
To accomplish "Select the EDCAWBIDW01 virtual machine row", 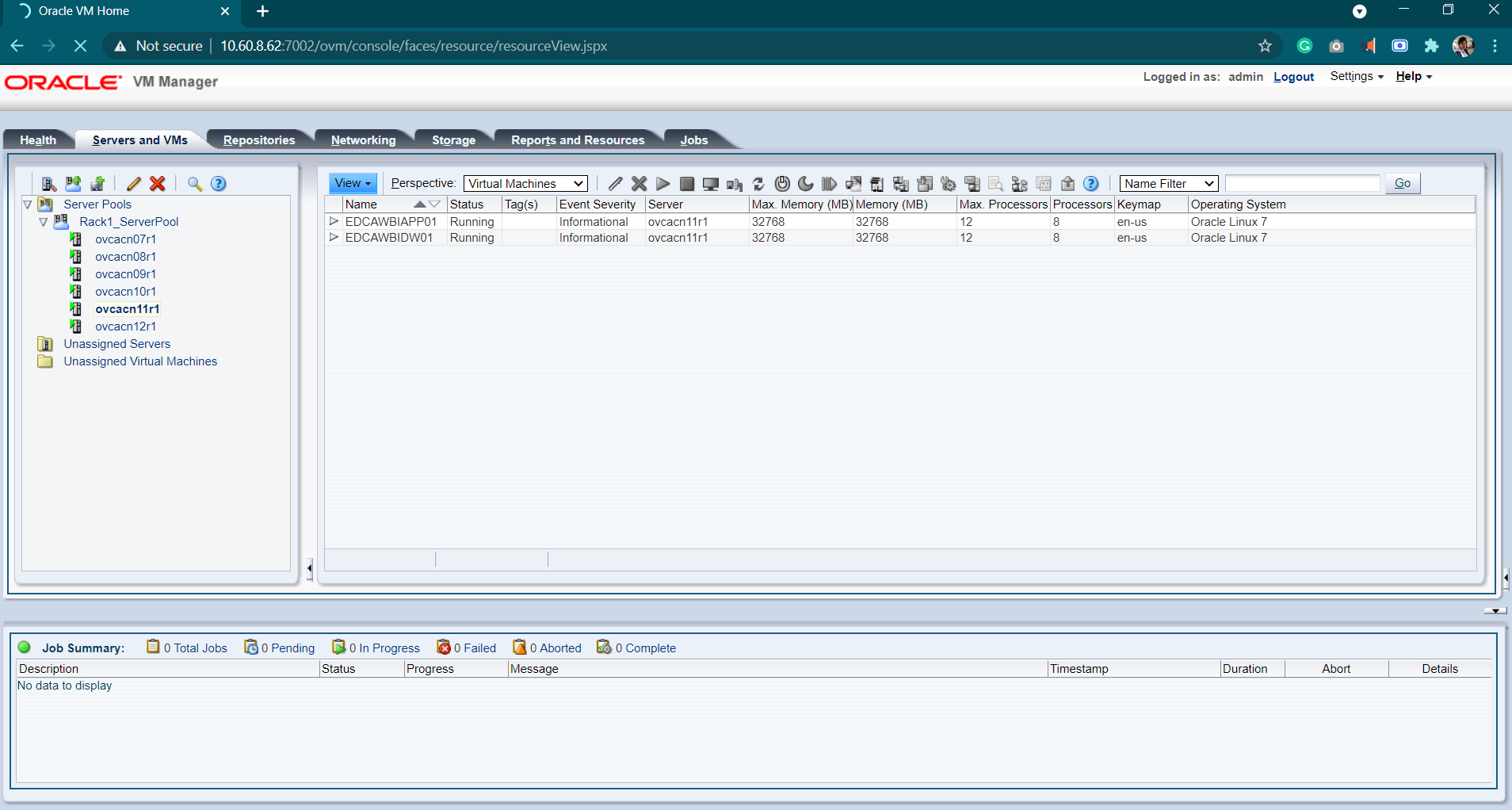I will click(x=899, y=238).
